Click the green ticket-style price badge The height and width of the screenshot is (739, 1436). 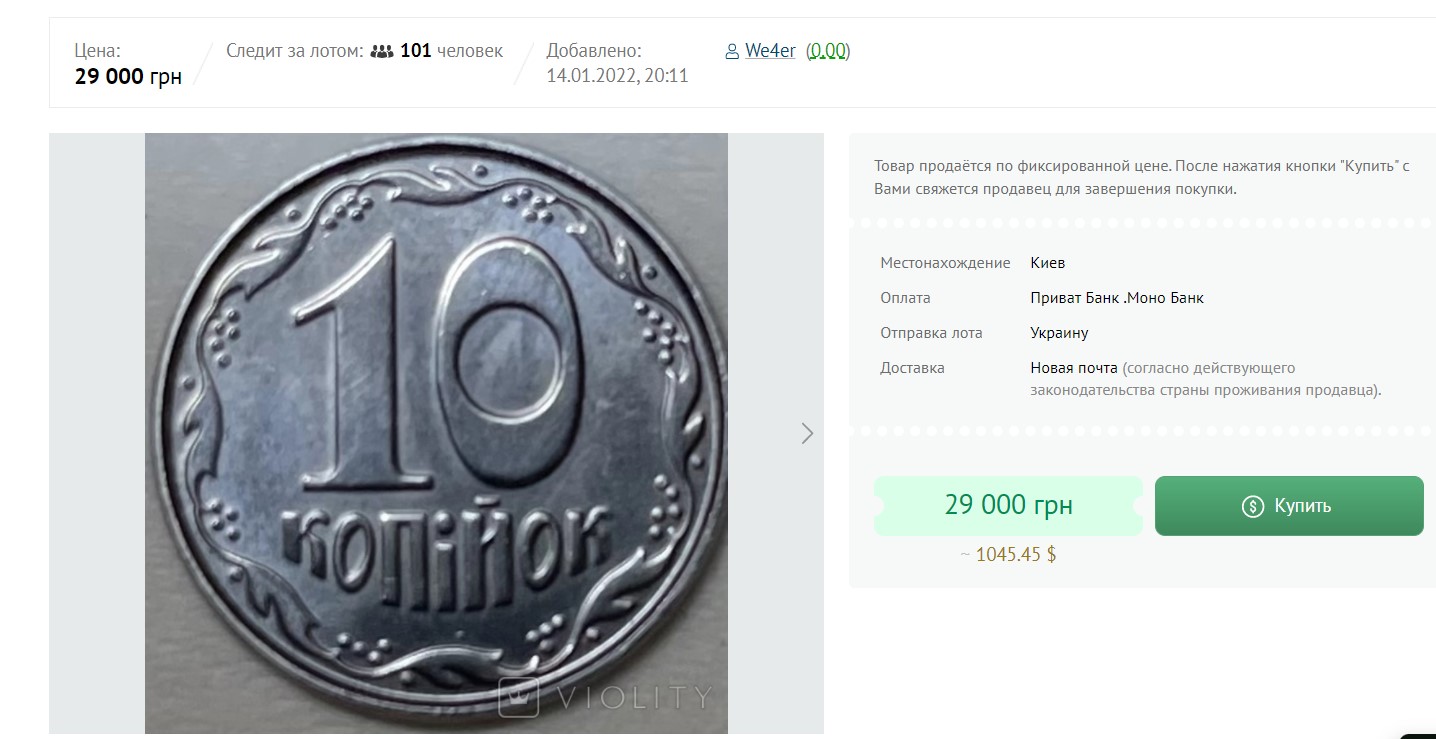(x=1007, y=505)
